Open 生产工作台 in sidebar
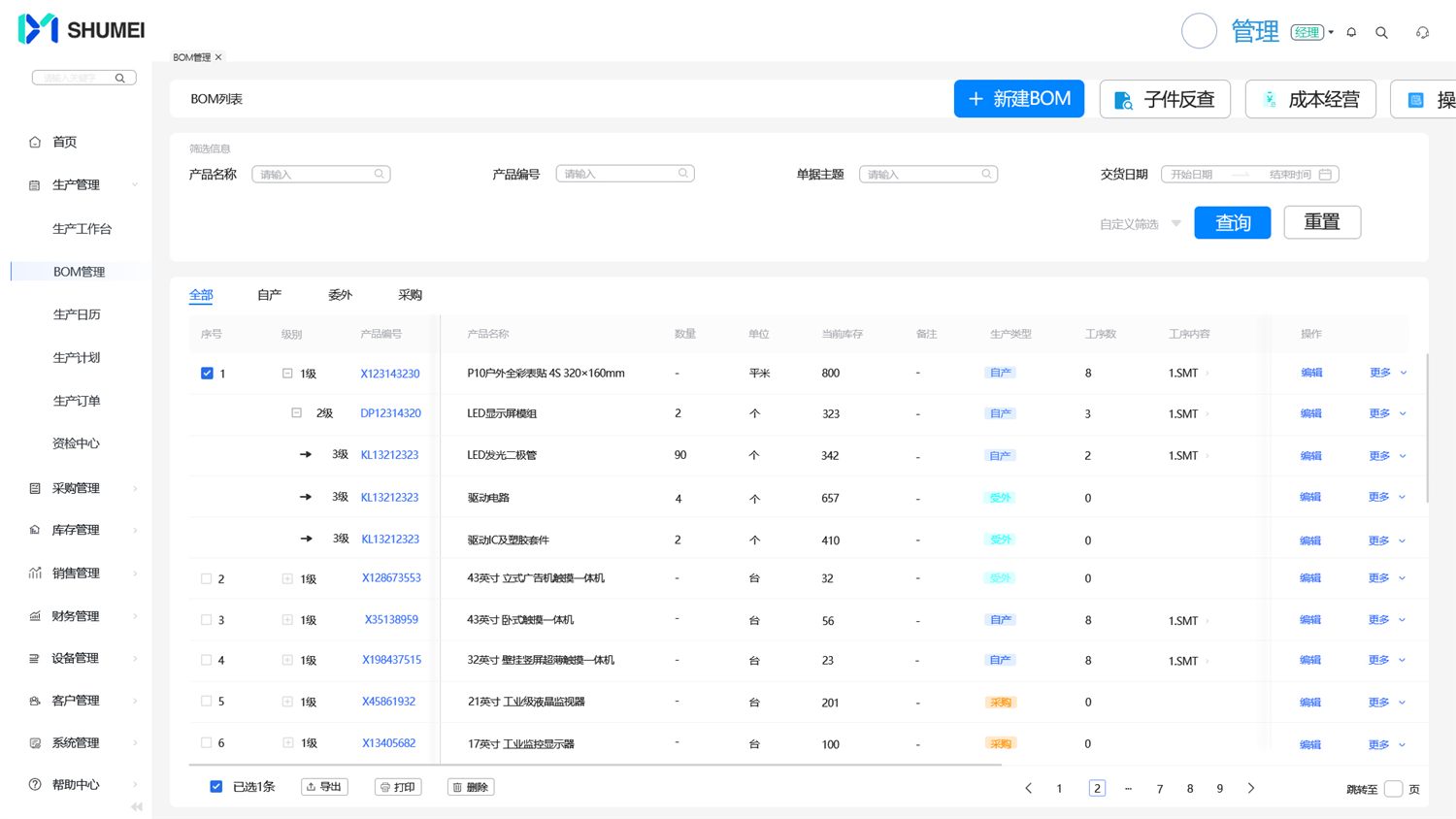This screenshot has height=819, width=1456. [83, 229]
